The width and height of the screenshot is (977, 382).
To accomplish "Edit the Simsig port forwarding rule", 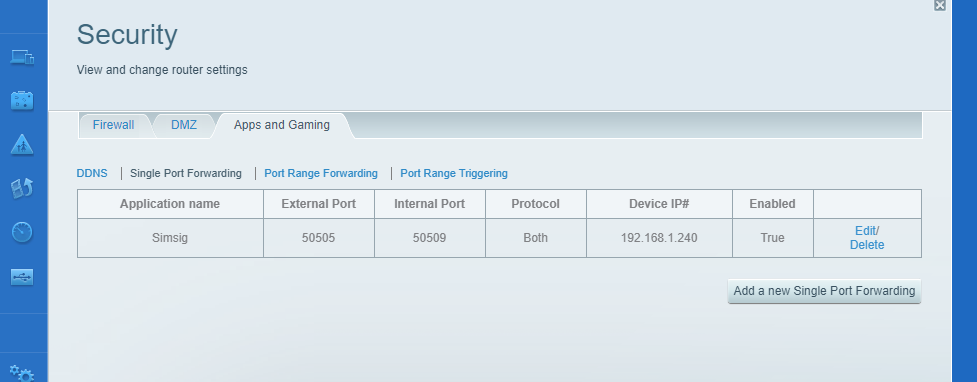I will point(865,231).
